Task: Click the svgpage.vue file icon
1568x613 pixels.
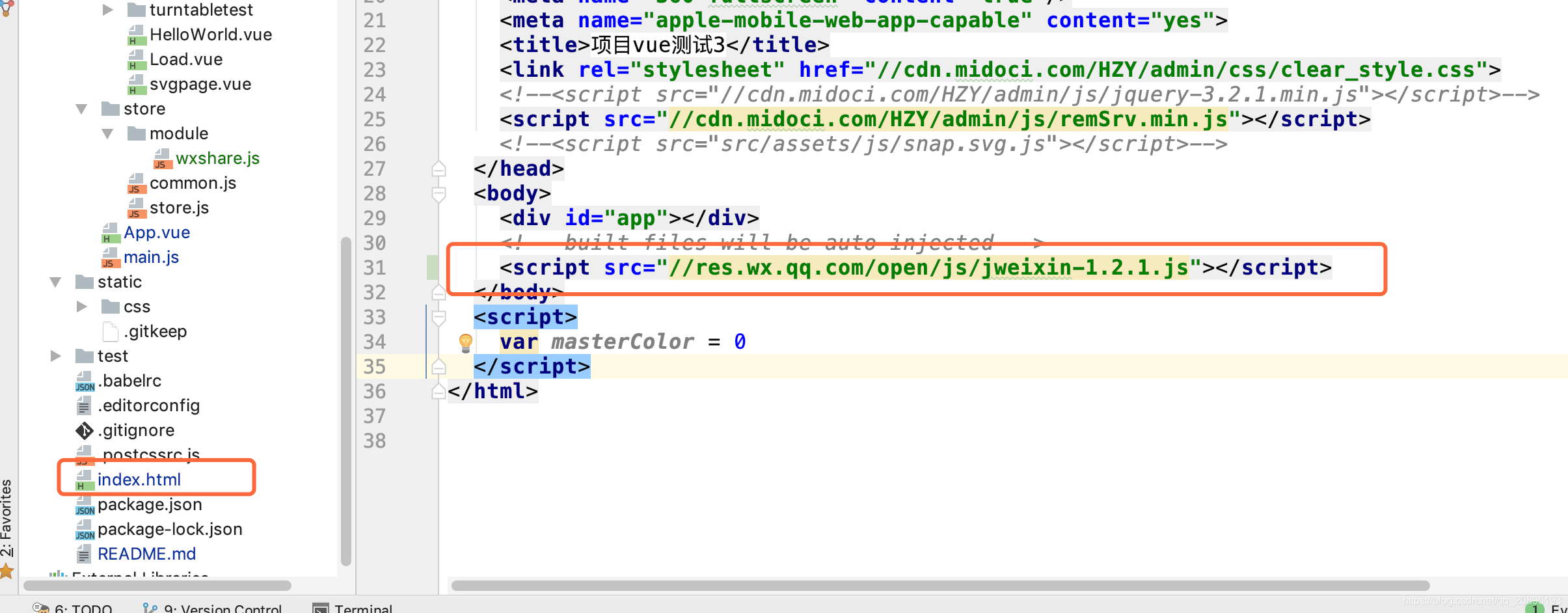Action: coord(137,85)
